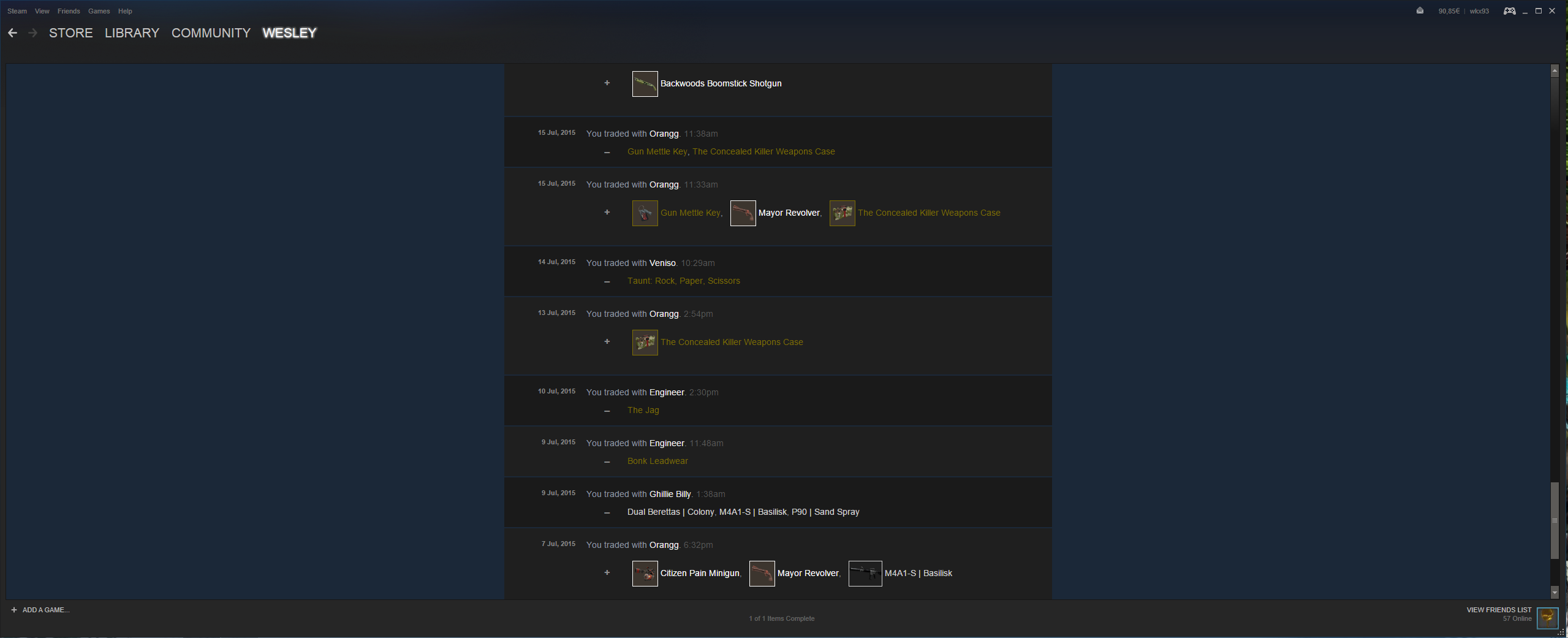Click the M4A1-S Basilisk item icon

tap(865, 574)
